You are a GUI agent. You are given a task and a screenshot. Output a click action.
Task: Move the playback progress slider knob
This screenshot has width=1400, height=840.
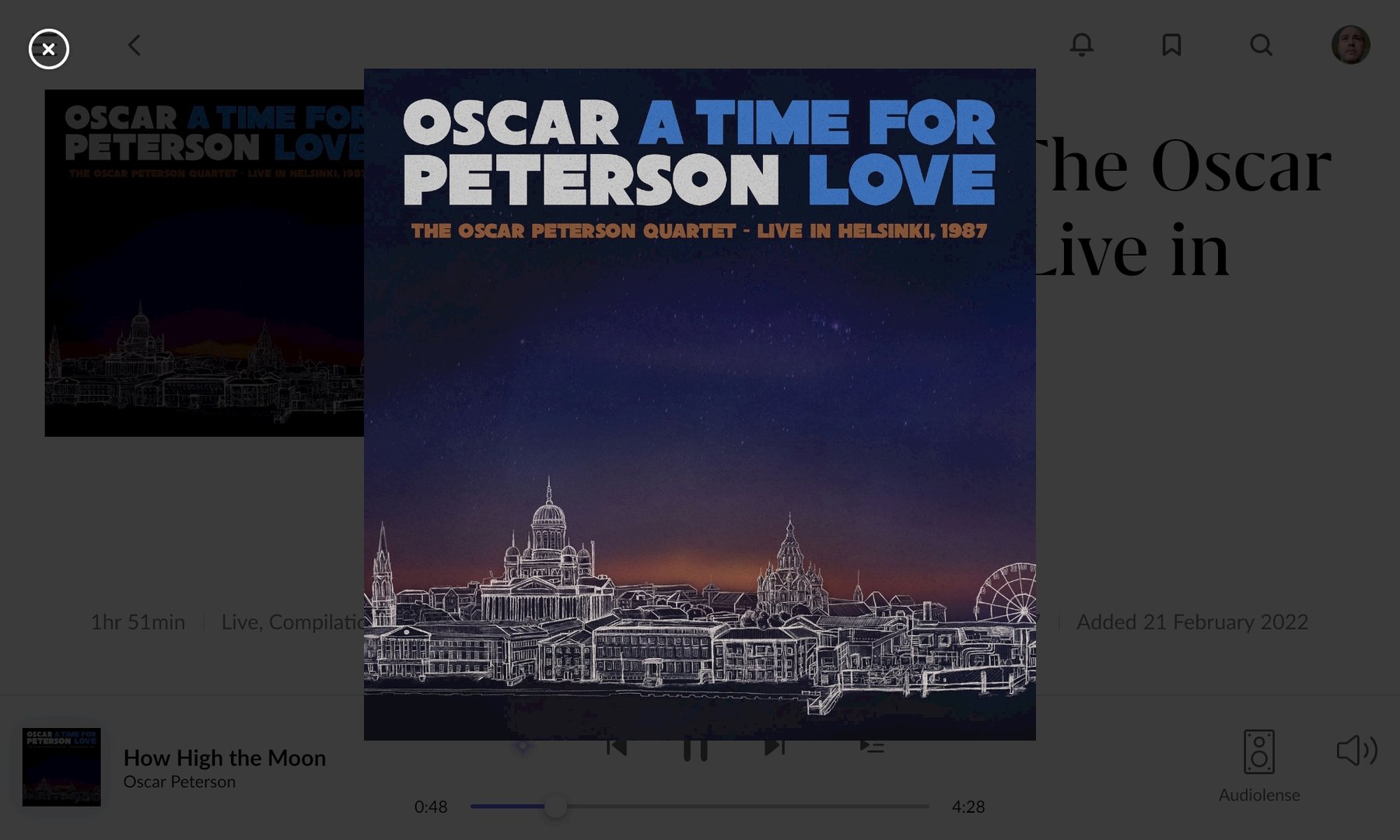[x=555, y=807]
